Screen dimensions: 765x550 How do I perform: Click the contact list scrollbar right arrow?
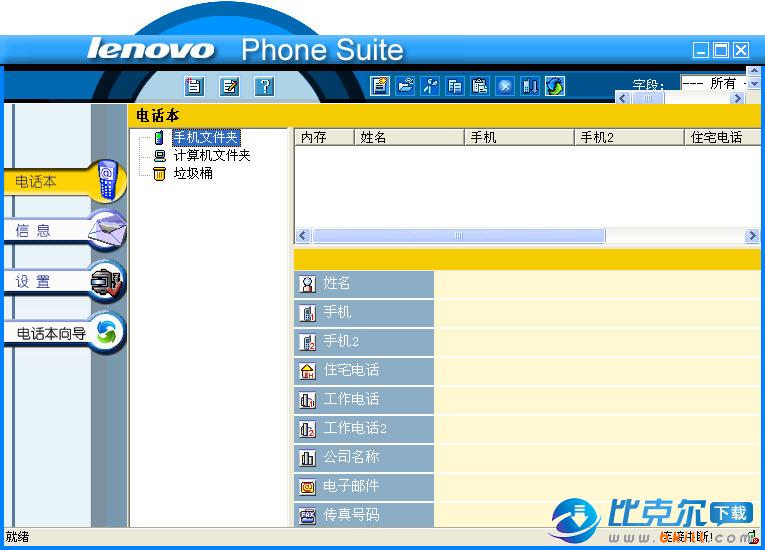pyautogui.click(x=752, y=236)
